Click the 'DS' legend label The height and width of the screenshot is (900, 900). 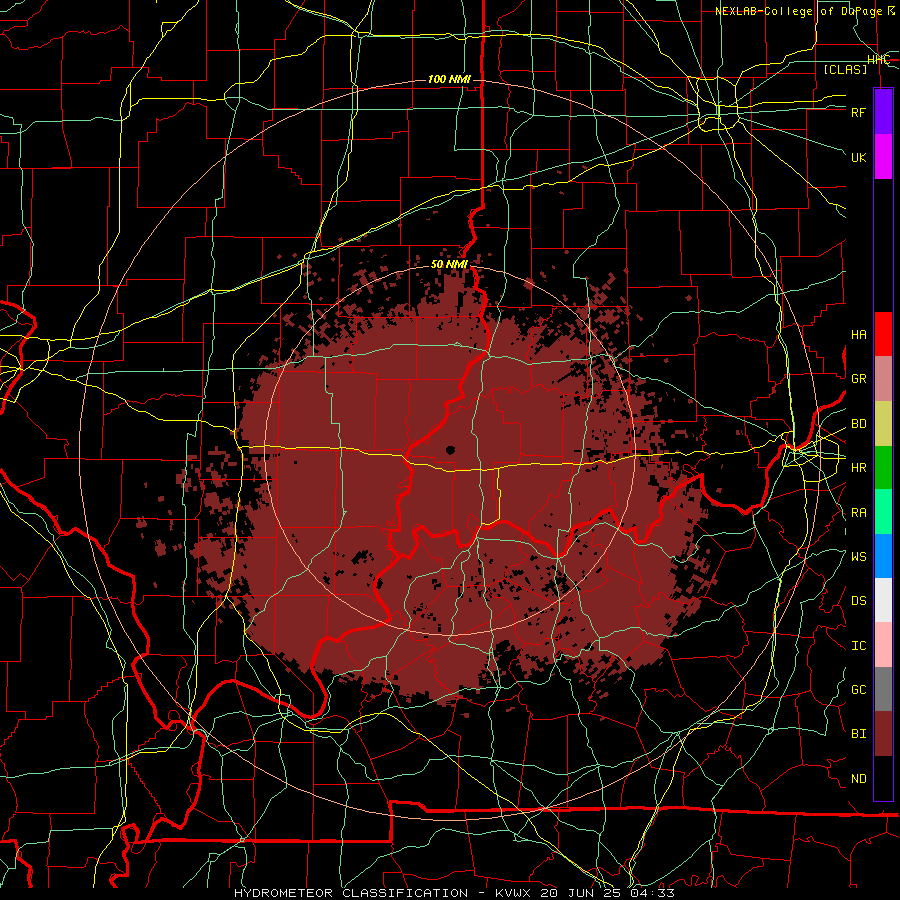pyautogui.click(x=859, y=601)
